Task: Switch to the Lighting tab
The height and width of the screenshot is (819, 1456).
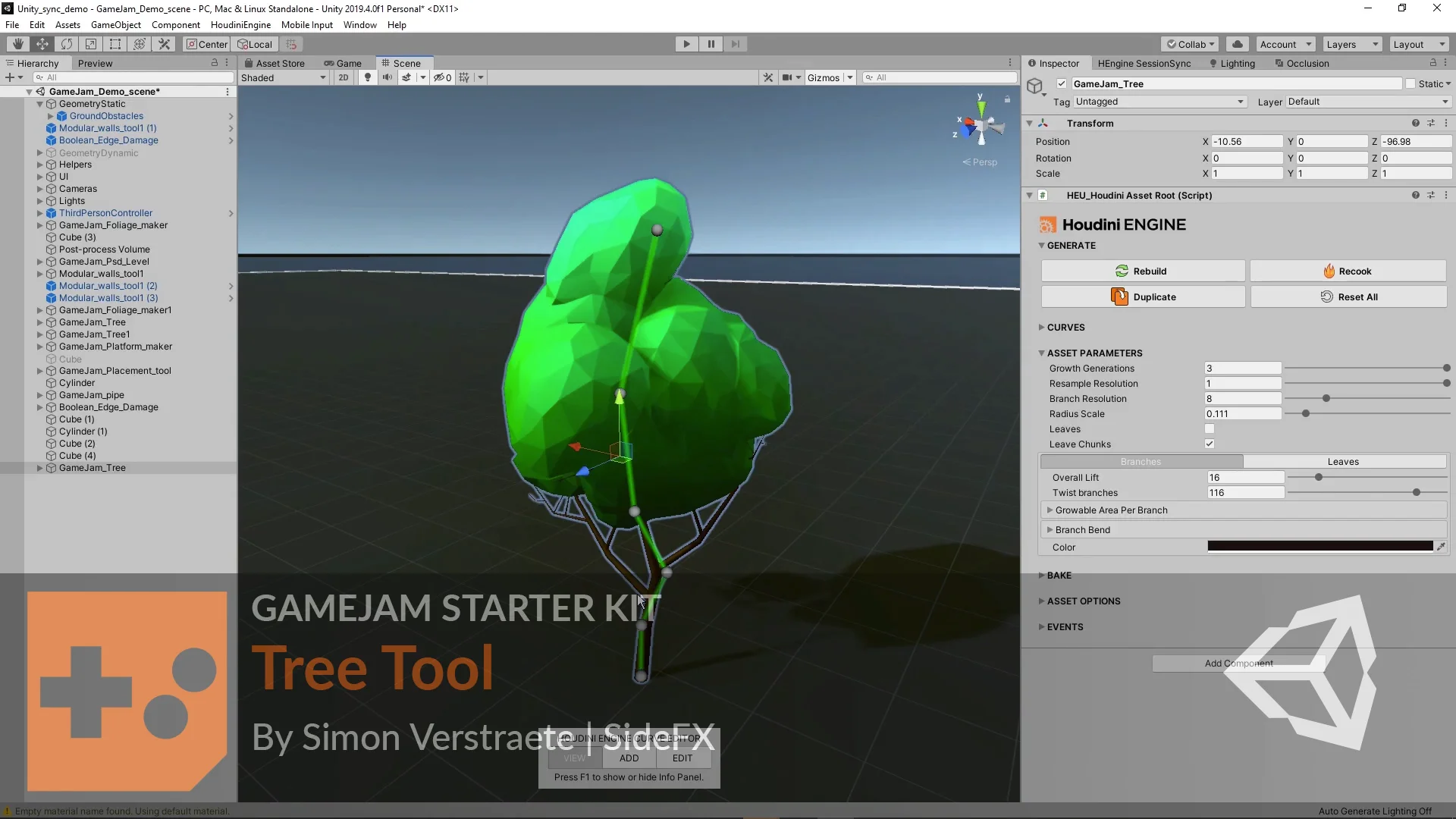Action: pyautogui.click(x=1232, y=63)
